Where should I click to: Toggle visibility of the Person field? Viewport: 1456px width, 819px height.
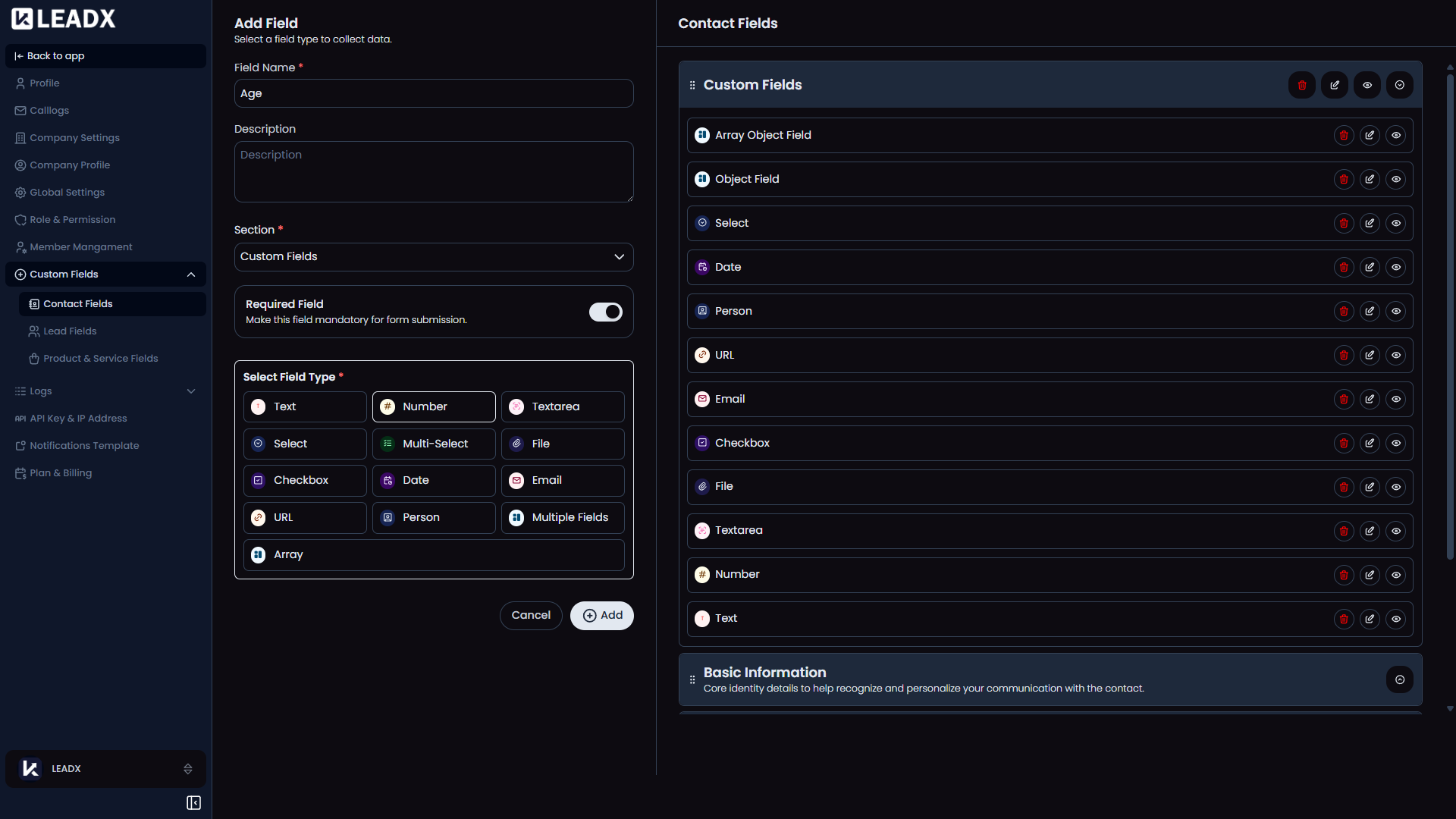click(x=1397, y=311)
